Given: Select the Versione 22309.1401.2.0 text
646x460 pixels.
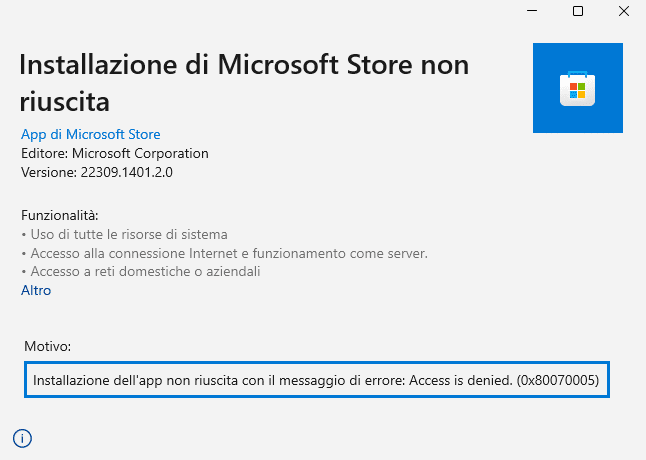Looking at the screenshot, I should click(97, 172).
